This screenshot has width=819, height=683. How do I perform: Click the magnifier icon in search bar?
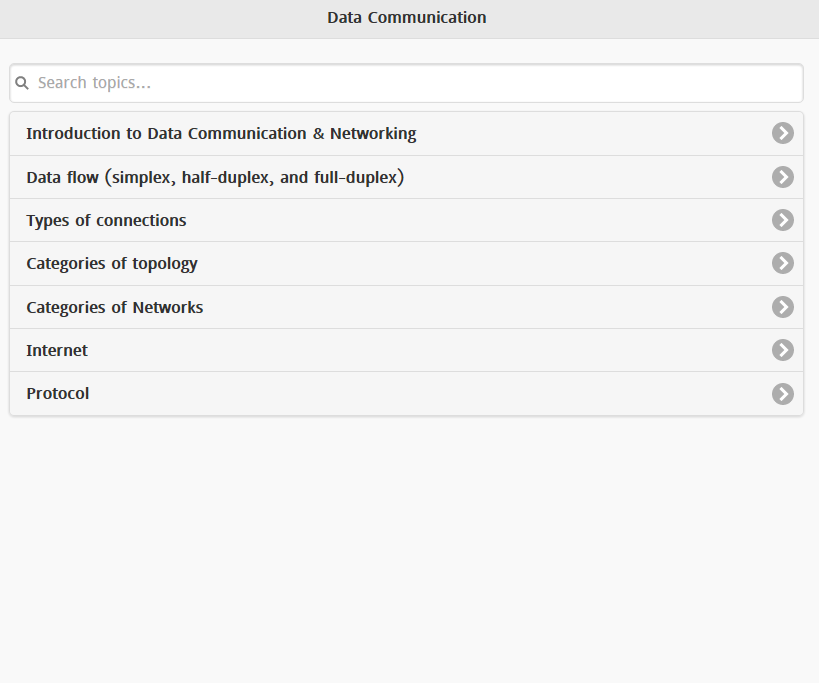point(22,83)
